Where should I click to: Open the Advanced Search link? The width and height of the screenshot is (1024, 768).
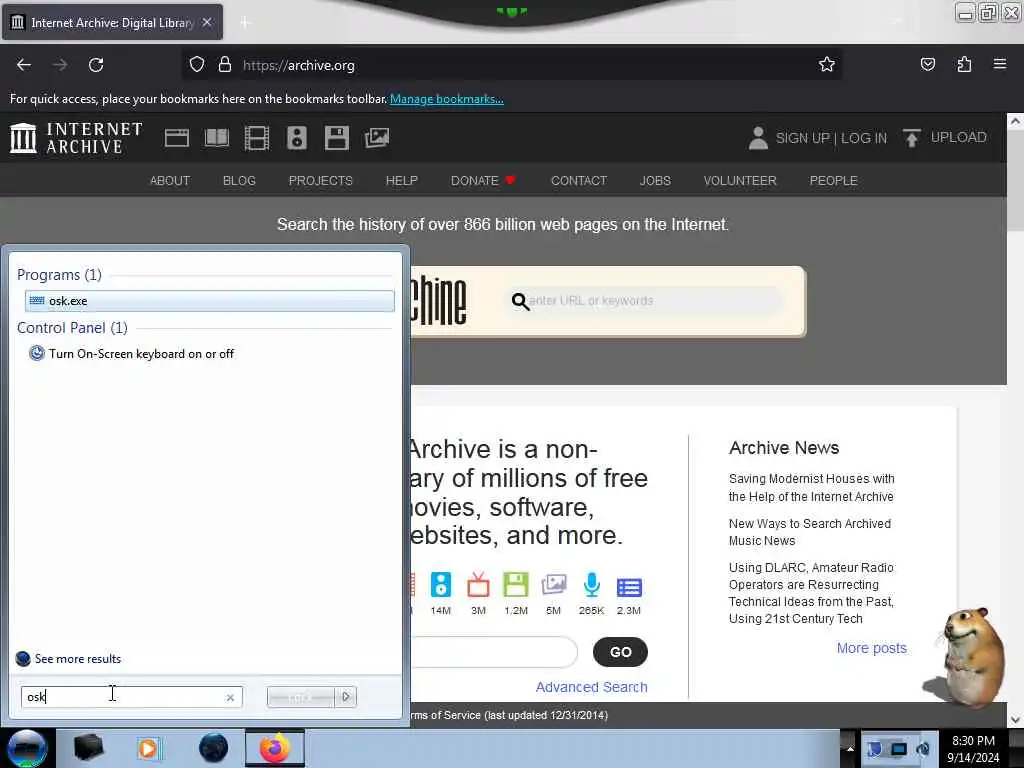(x=592, y=687)
